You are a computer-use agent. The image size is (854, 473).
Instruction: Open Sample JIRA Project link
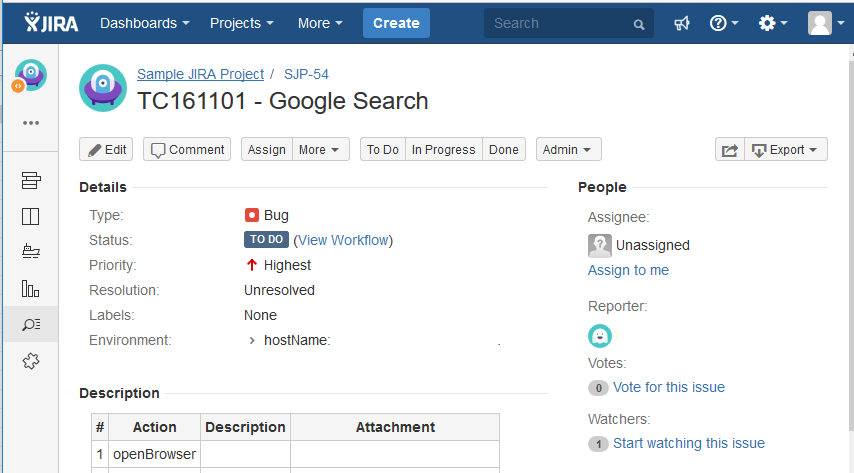point(200,74)
